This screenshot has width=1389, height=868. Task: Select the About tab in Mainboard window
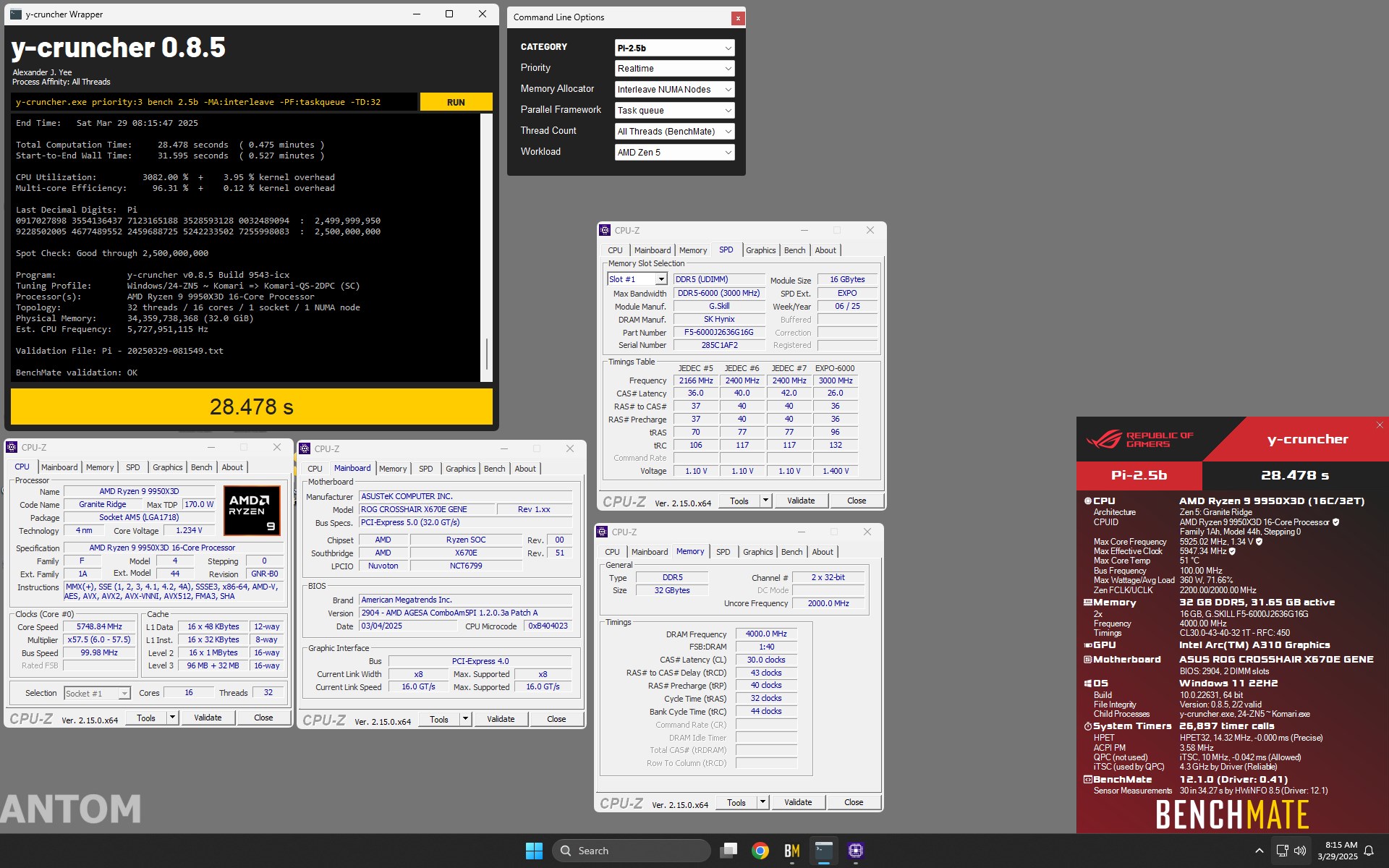pos(525,469)
